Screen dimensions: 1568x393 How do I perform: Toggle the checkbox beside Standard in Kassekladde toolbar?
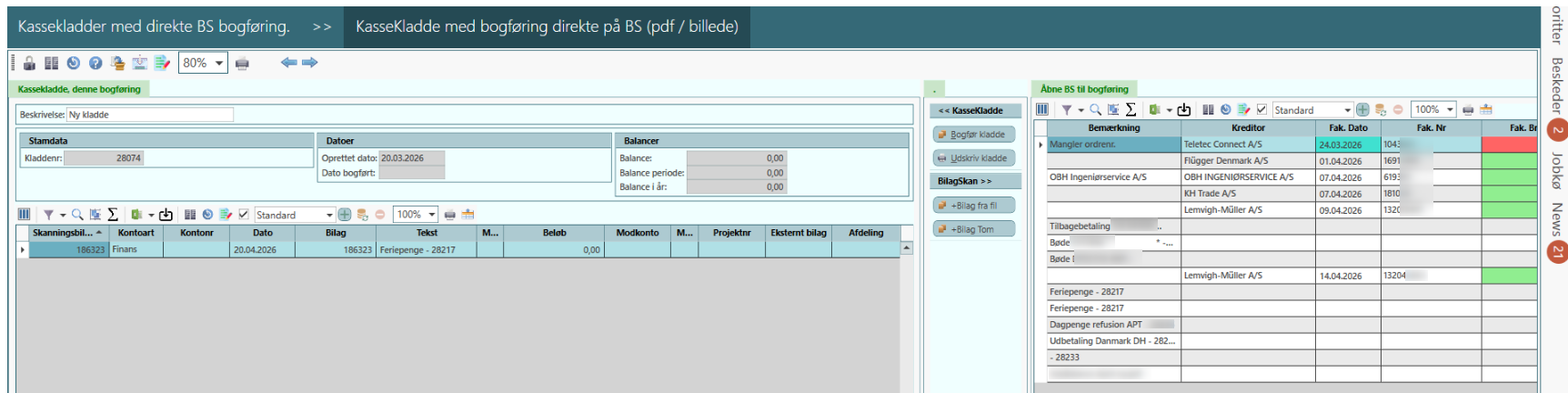pos(243,215)
